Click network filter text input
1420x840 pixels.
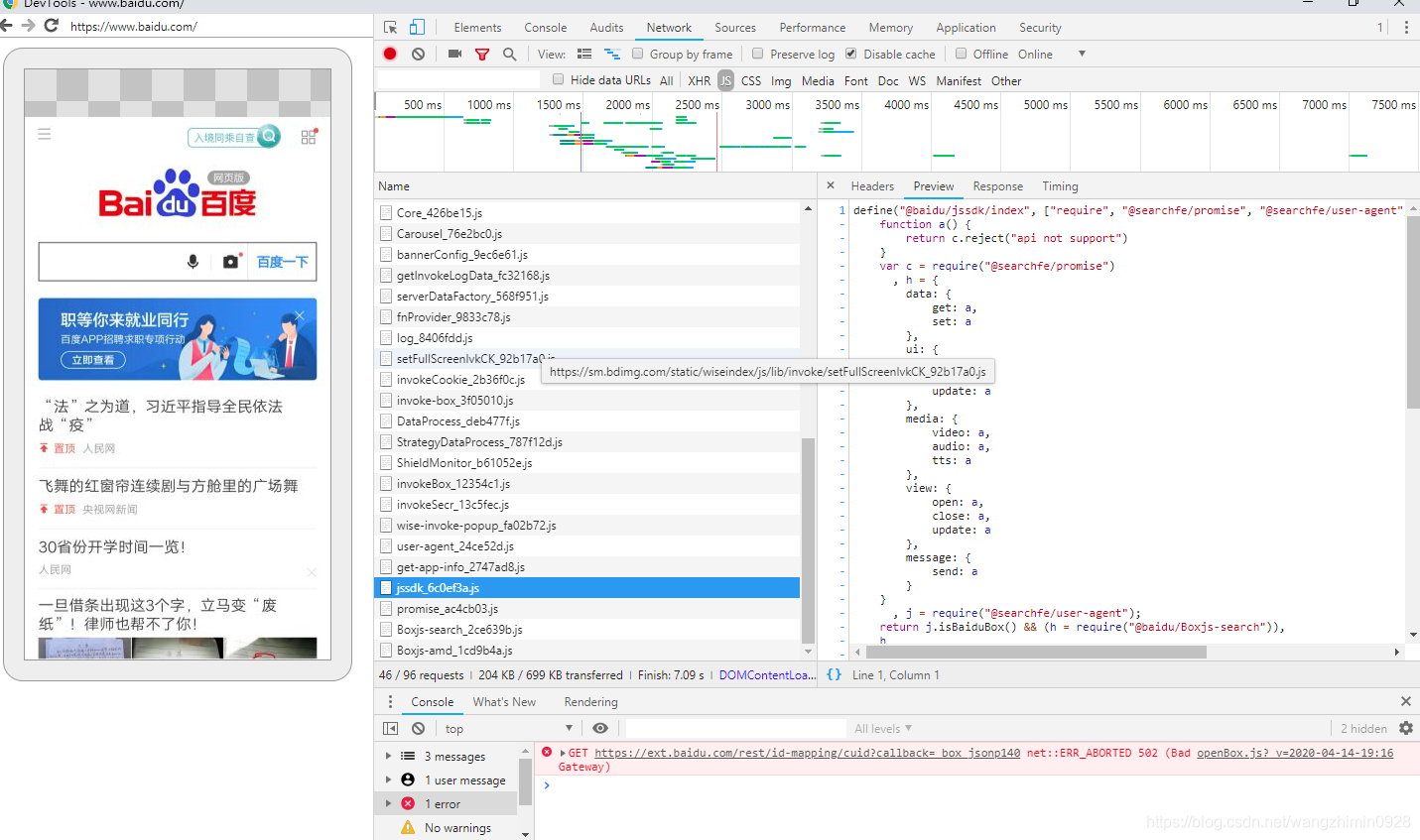[458, 79]
